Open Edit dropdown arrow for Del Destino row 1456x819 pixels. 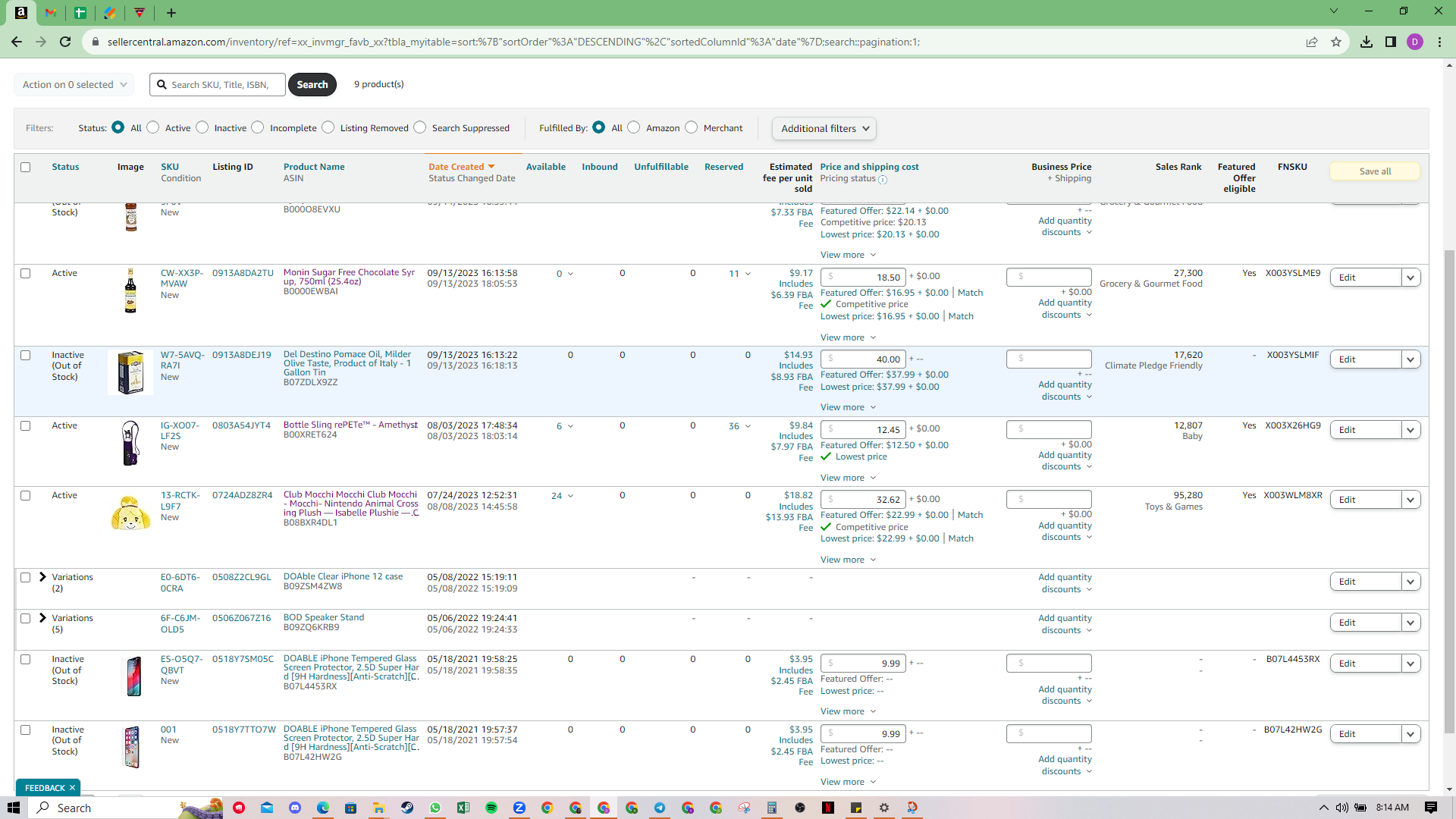(1410, 359)
